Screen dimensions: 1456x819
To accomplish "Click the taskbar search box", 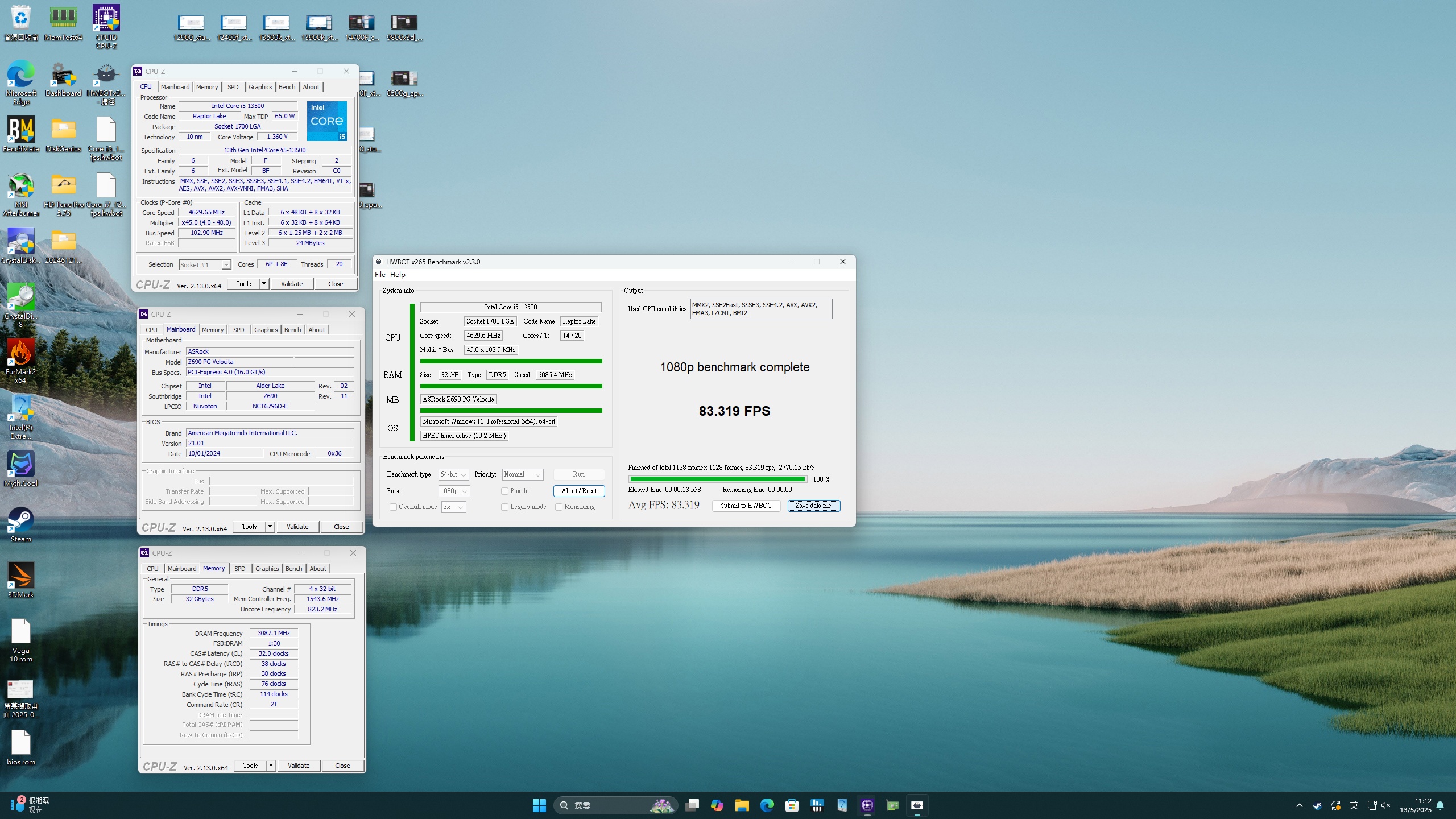I will point(615,805).
